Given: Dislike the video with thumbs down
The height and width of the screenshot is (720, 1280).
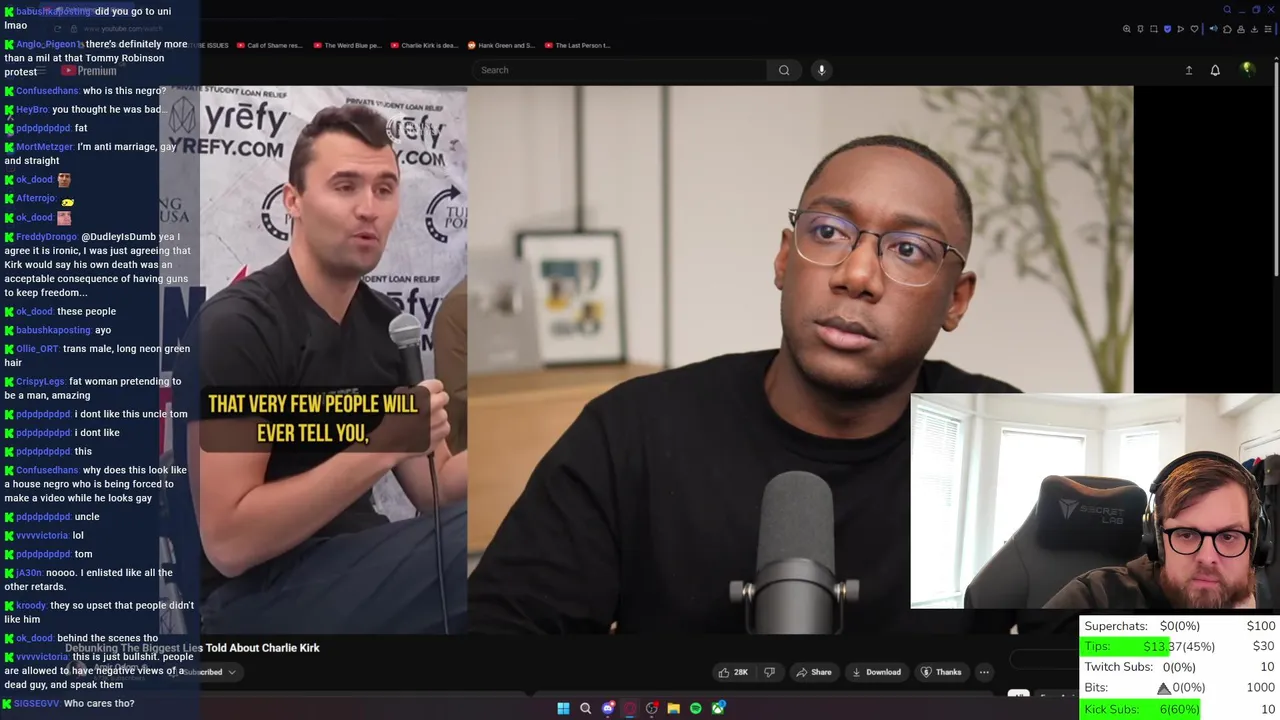Looking at the screenshot, I should point(769,672).
